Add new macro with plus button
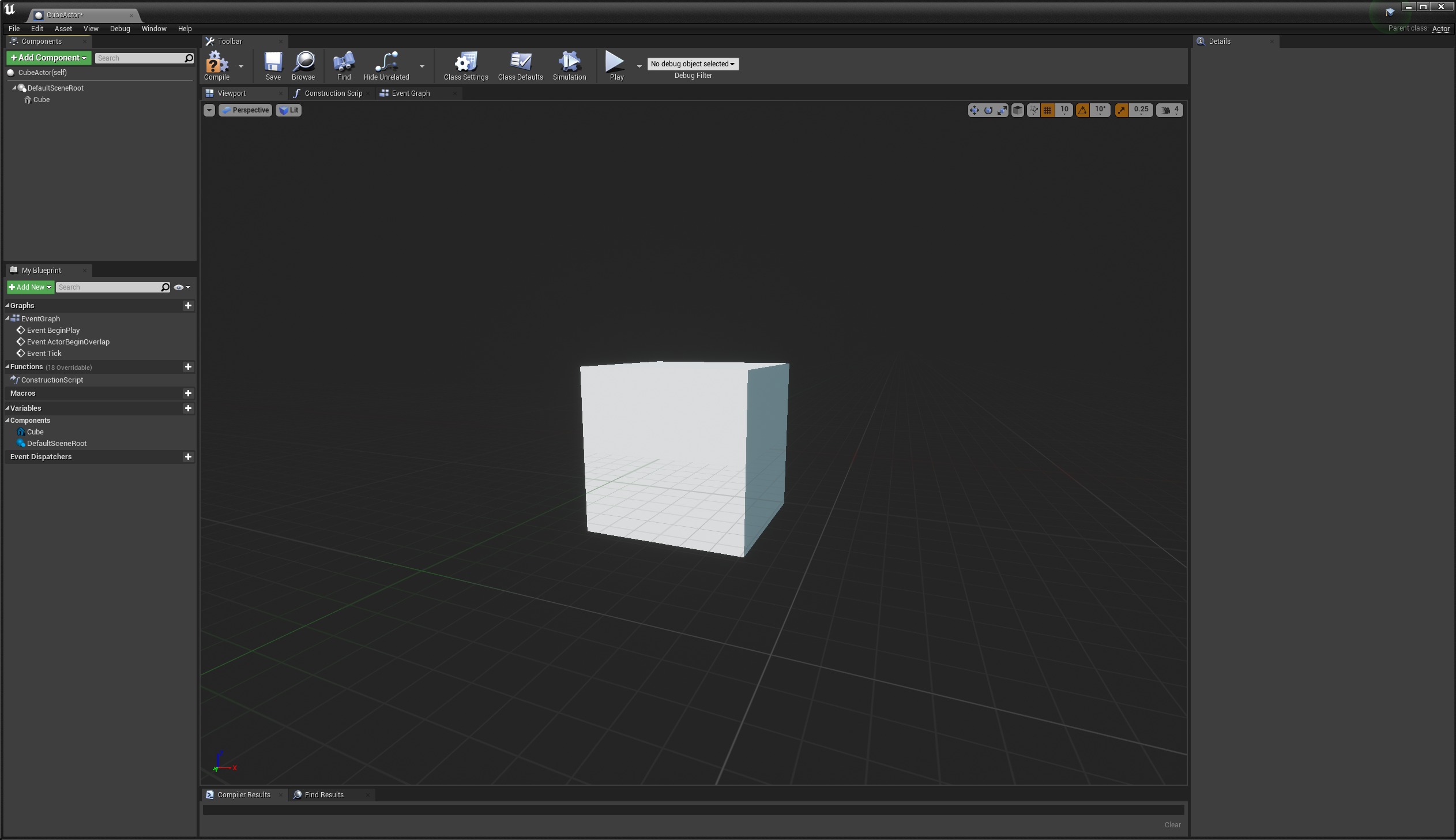The height and width of the screenshot is (840, 1456). pos(188,393)
